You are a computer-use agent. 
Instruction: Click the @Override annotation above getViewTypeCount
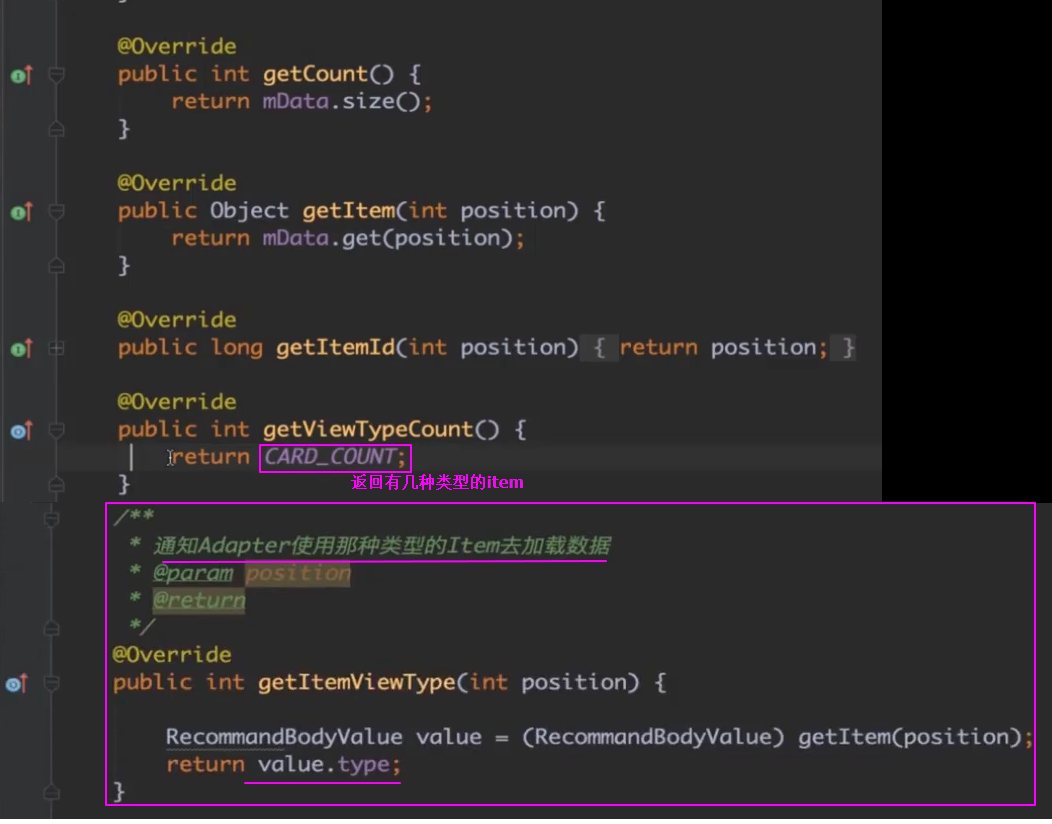(x=176, y=401)
